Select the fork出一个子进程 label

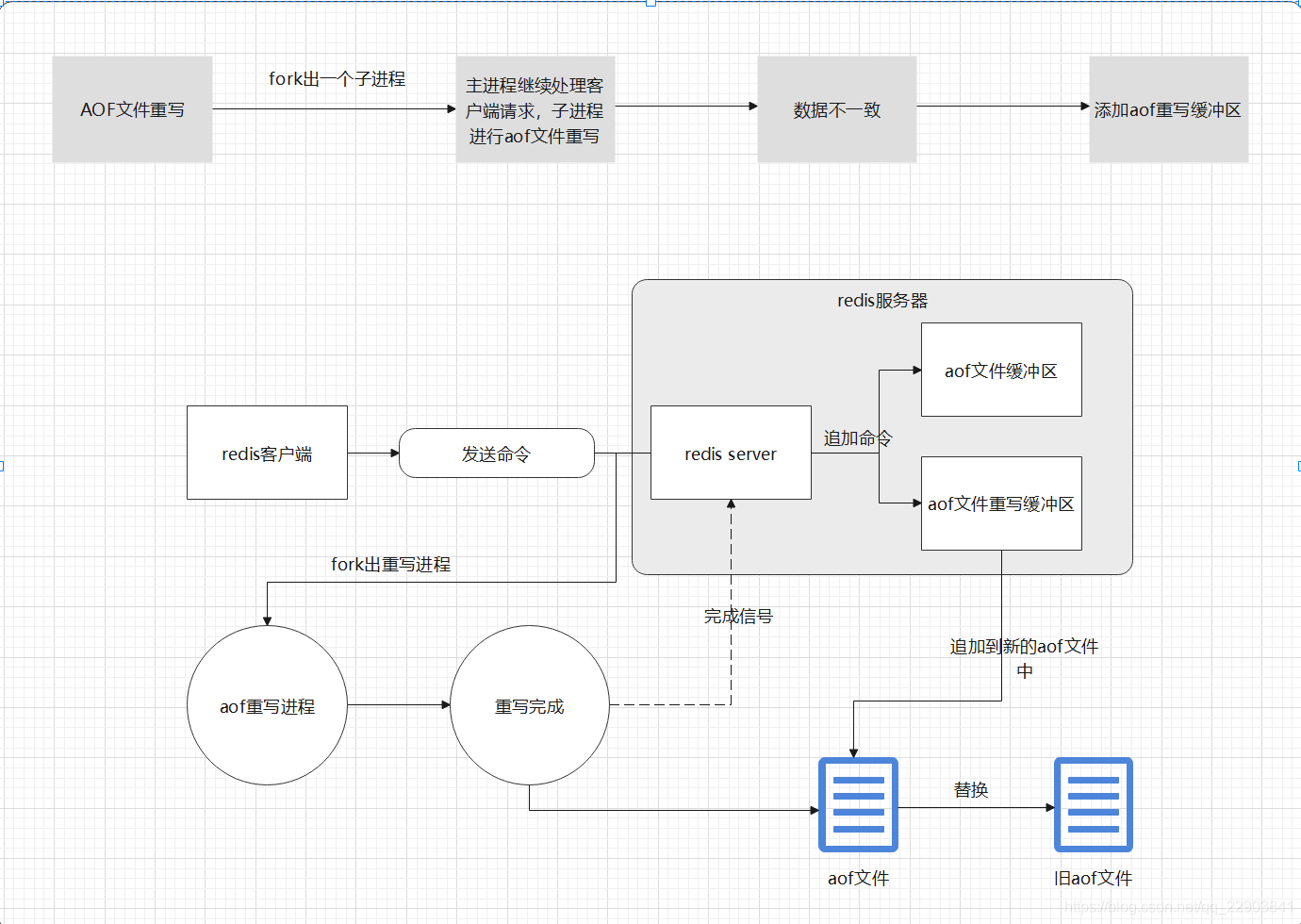coord(337,79)
